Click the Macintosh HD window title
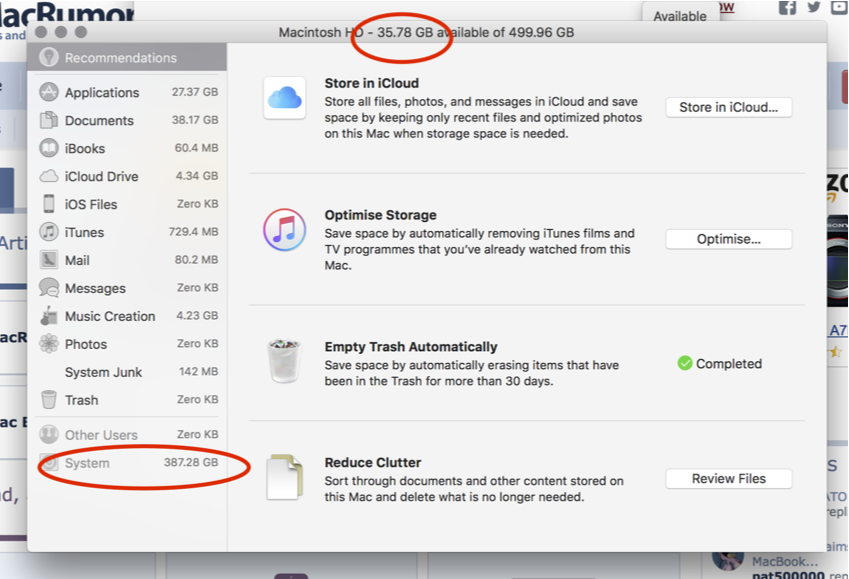Screen dimensions: 849x579 click(426, 32)
